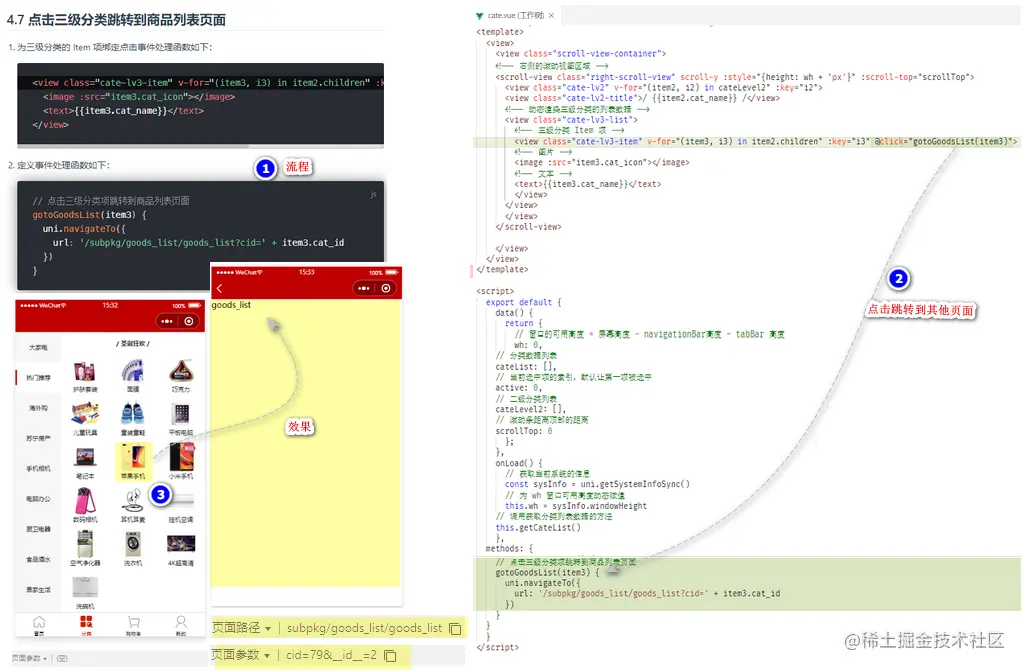Click the export default line in the editor
This screenshot has width=1024, height=670.
(523, 302)
